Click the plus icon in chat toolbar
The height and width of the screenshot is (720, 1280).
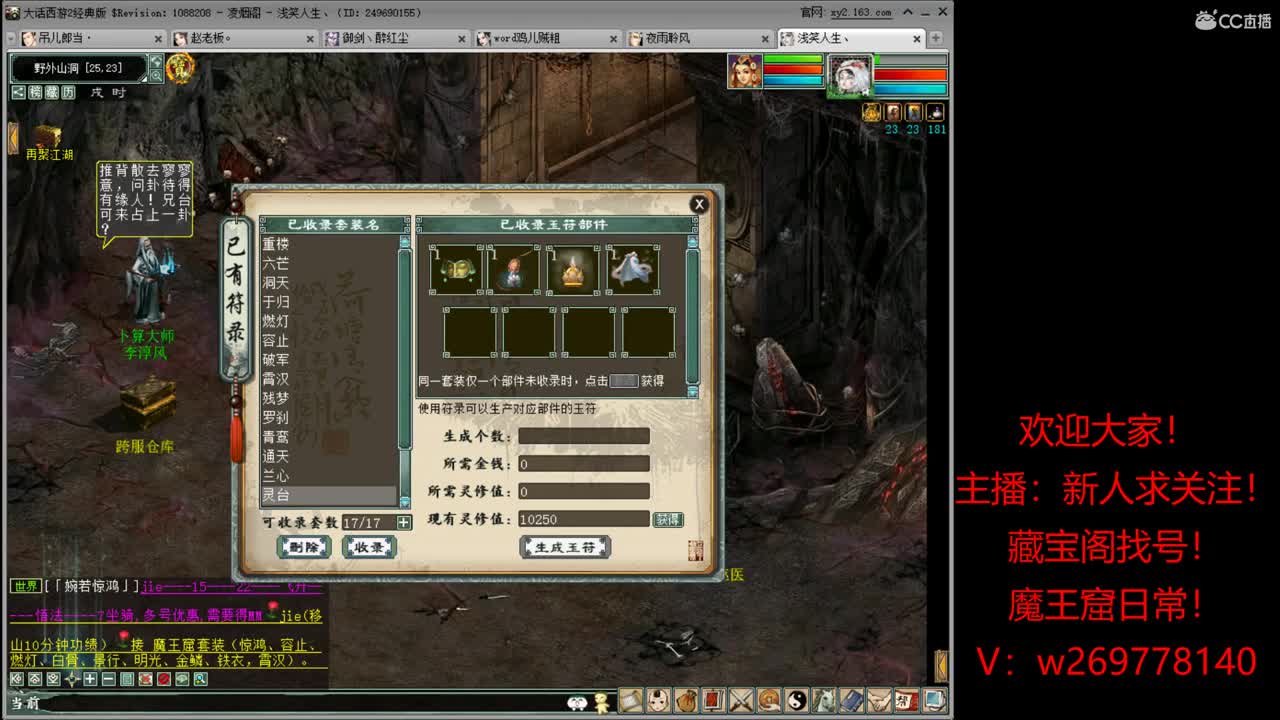tap(90, 679)
